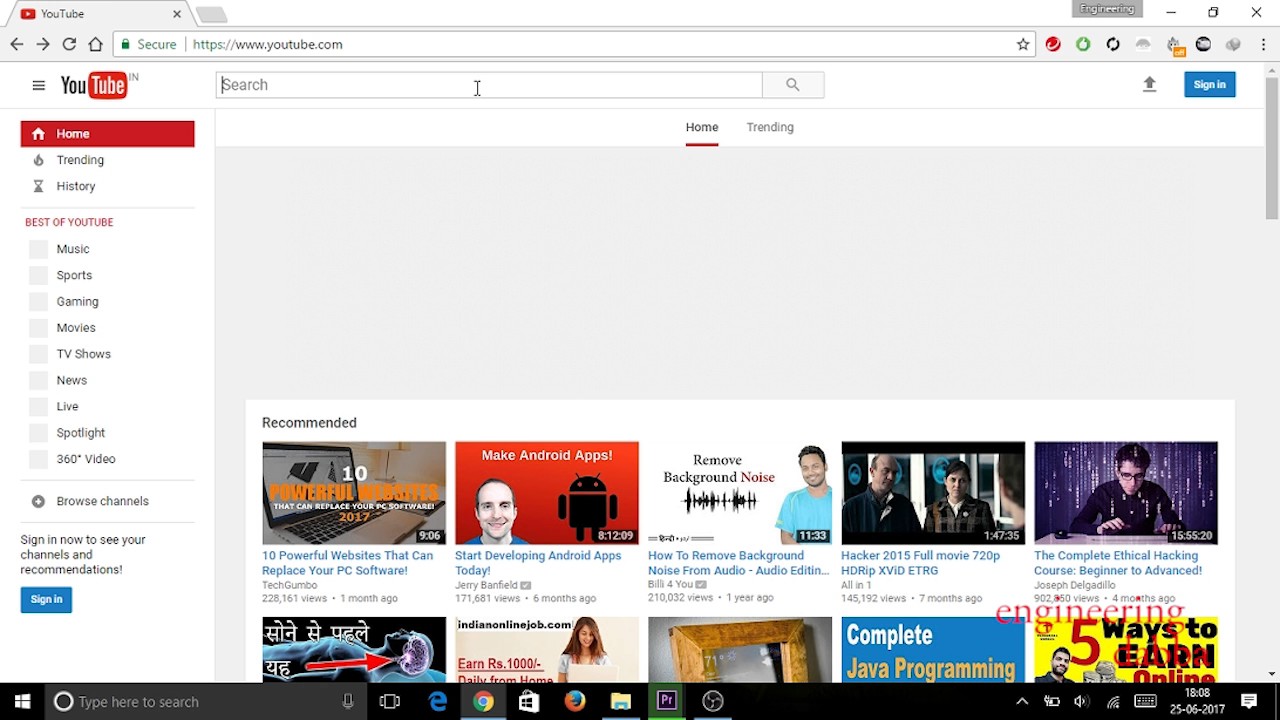Viewport: 1280px width, 720px height.
Task: Open 'Hacker 2015 Full movie' title link
Action: click(920, 563)
